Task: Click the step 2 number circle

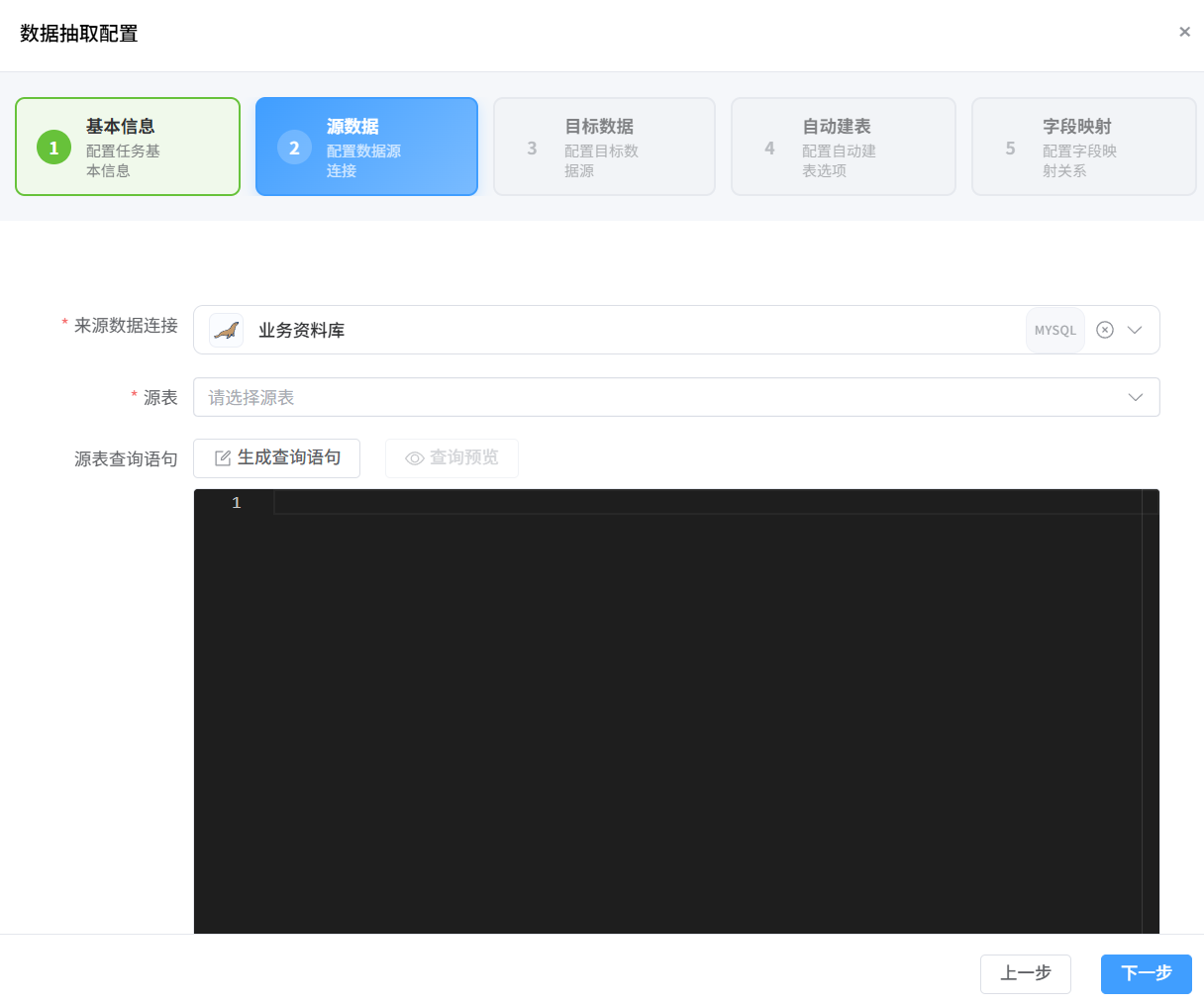Action: point(294,148)
